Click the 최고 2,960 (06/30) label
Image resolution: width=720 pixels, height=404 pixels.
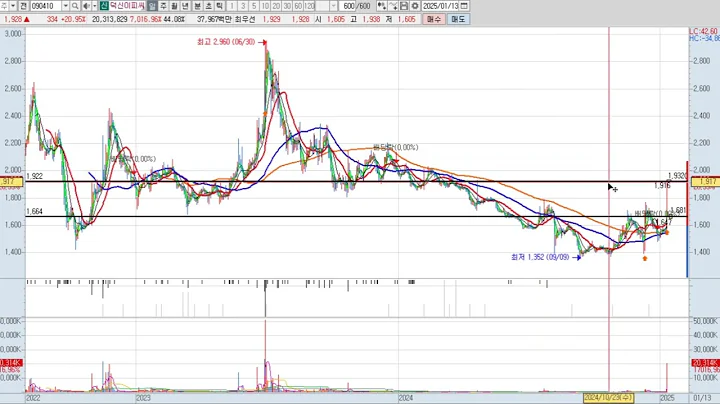226,42
